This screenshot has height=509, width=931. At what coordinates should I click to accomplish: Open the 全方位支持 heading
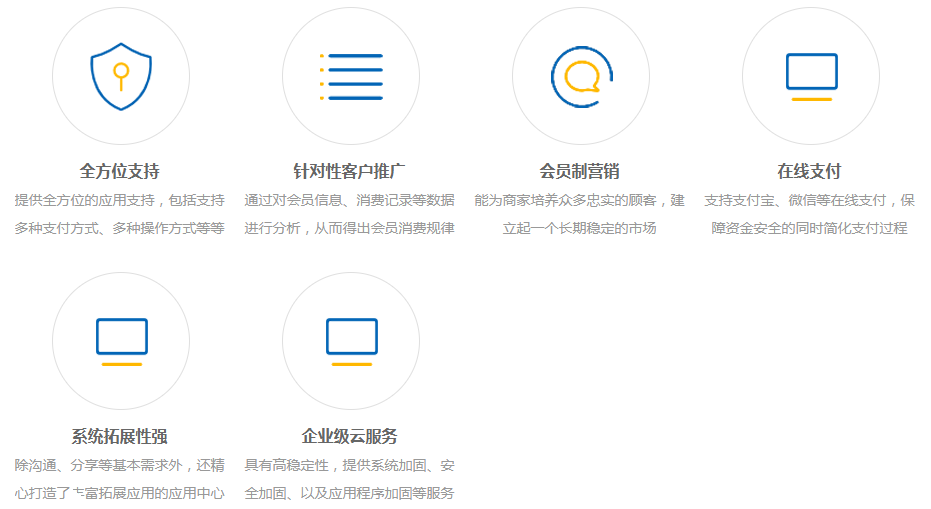click(x=120, y=171)
